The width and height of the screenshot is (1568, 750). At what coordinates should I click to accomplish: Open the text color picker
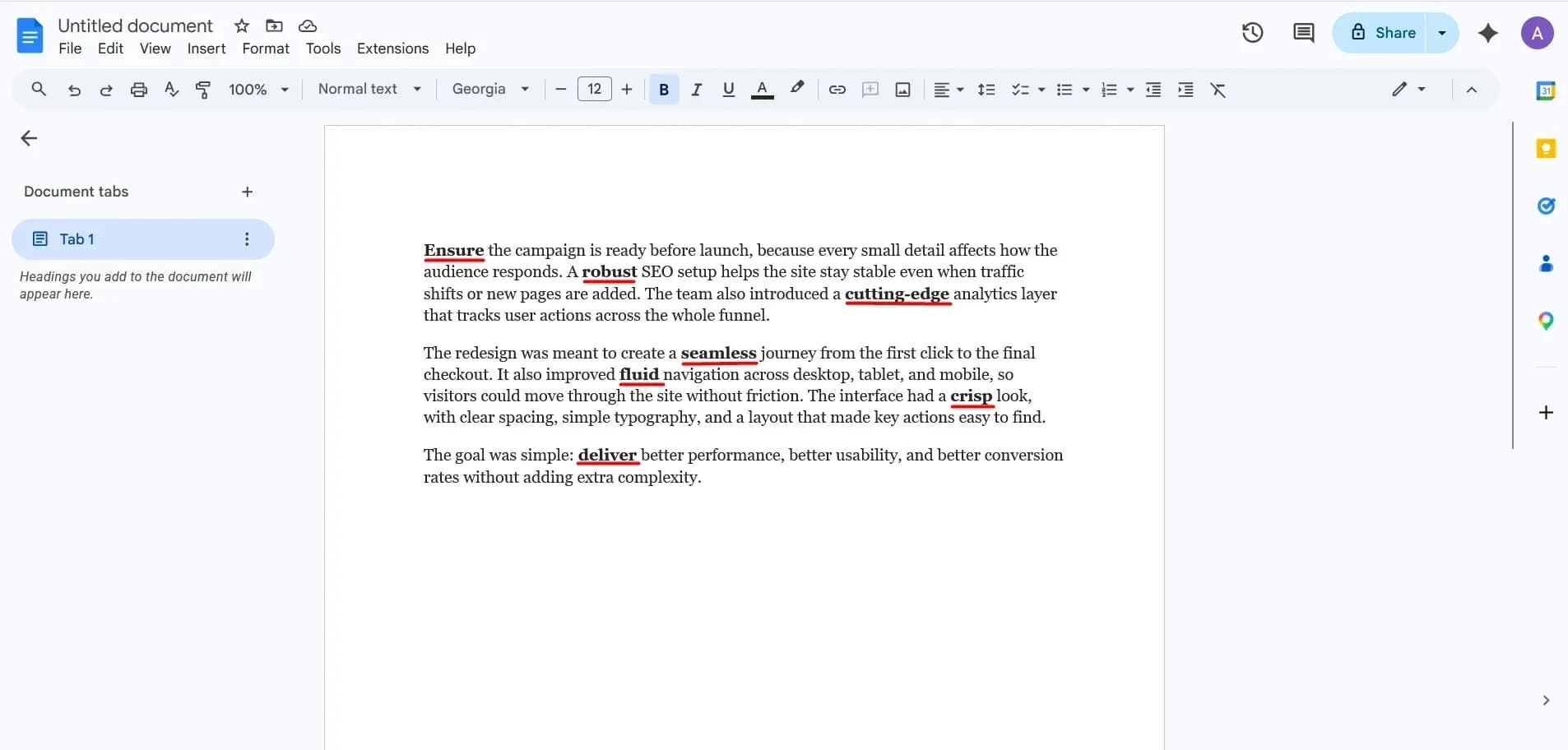point(763,90)
